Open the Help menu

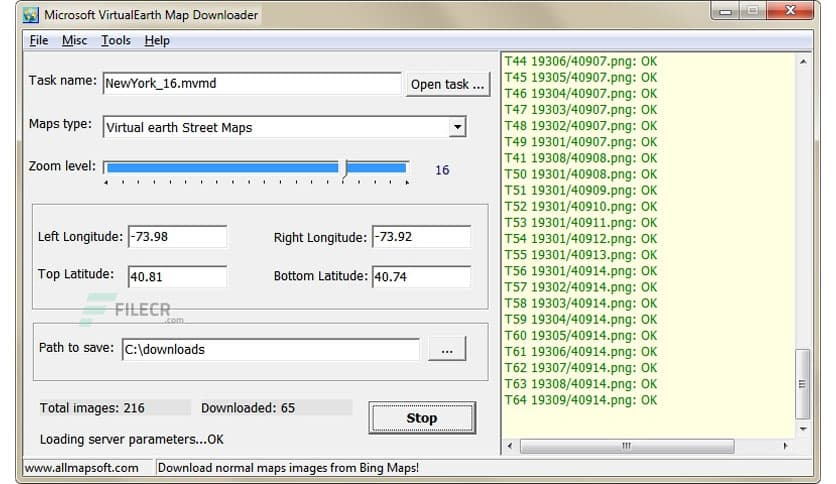(x=157, y=41)
